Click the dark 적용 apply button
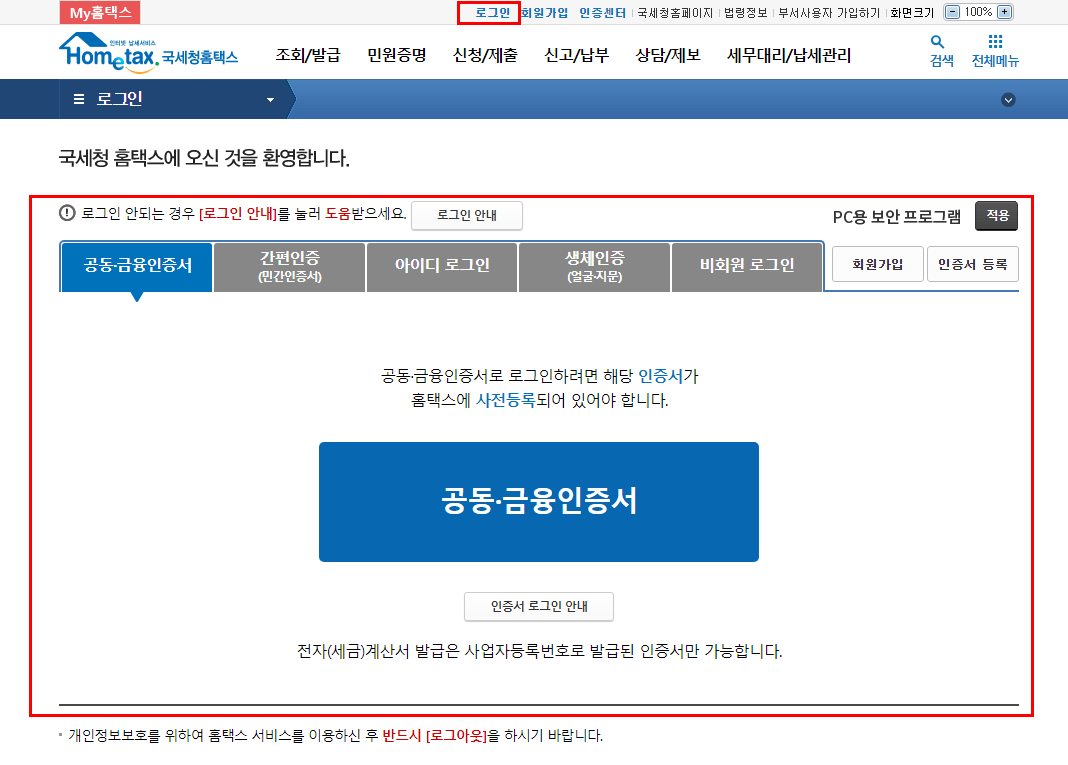 (x=996, y=215)
